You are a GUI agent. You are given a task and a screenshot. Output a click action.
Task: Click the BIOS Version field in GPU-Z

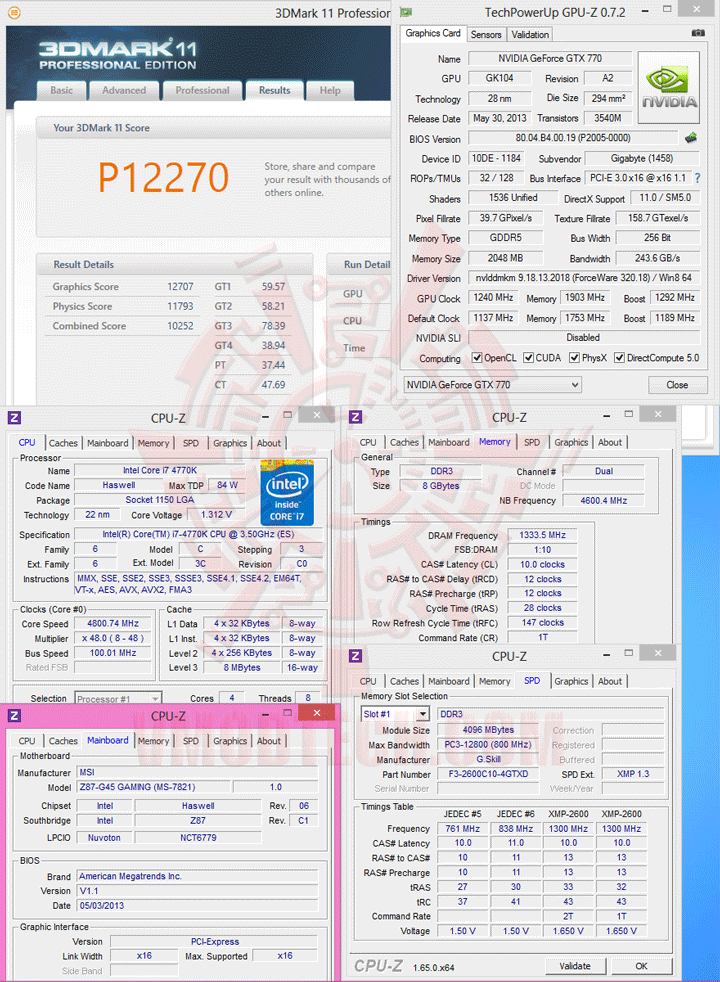tap(573, 138)
